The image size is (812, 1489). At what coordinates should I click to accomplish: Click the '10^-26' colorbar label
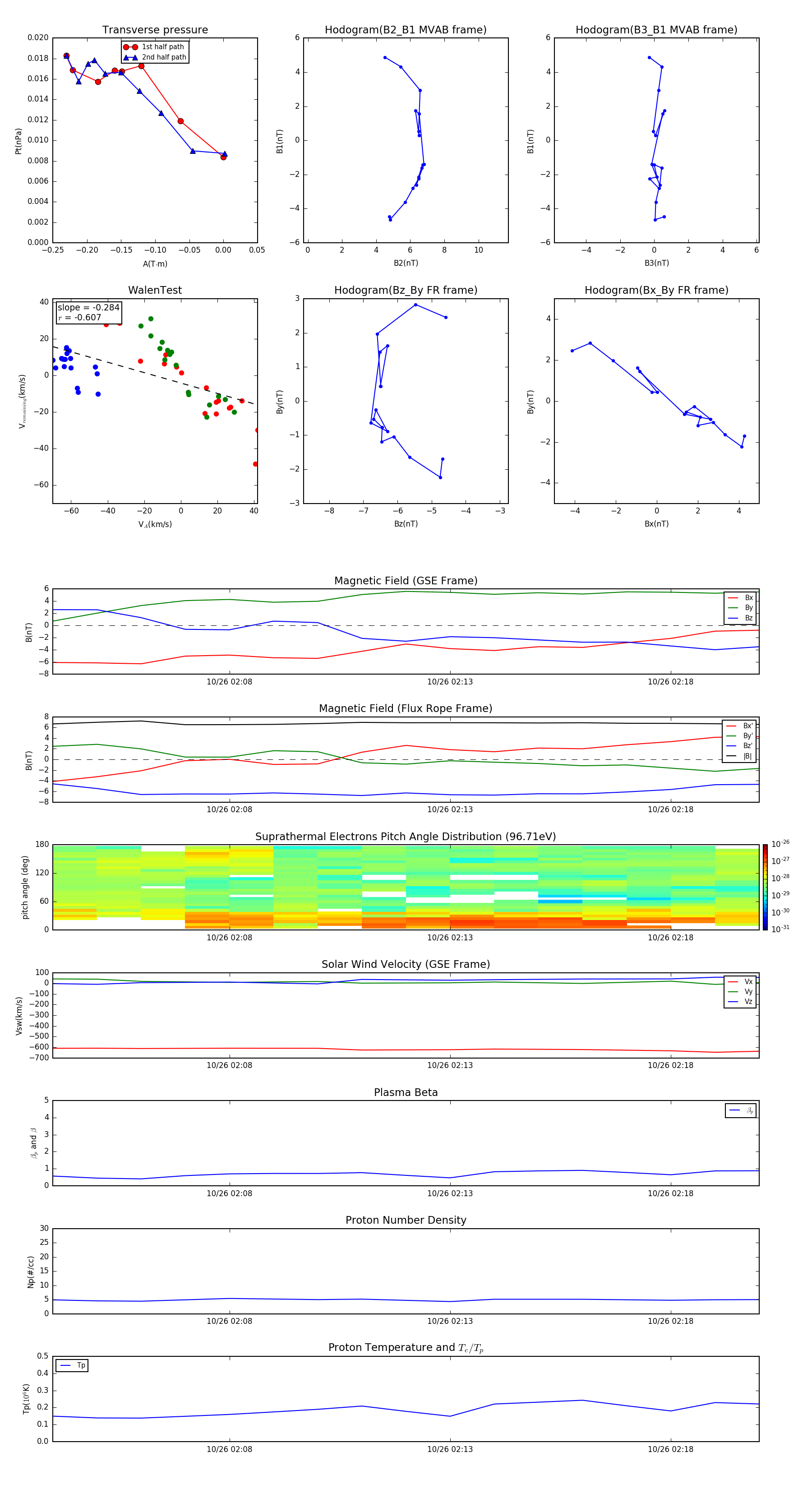coord(780,844)
